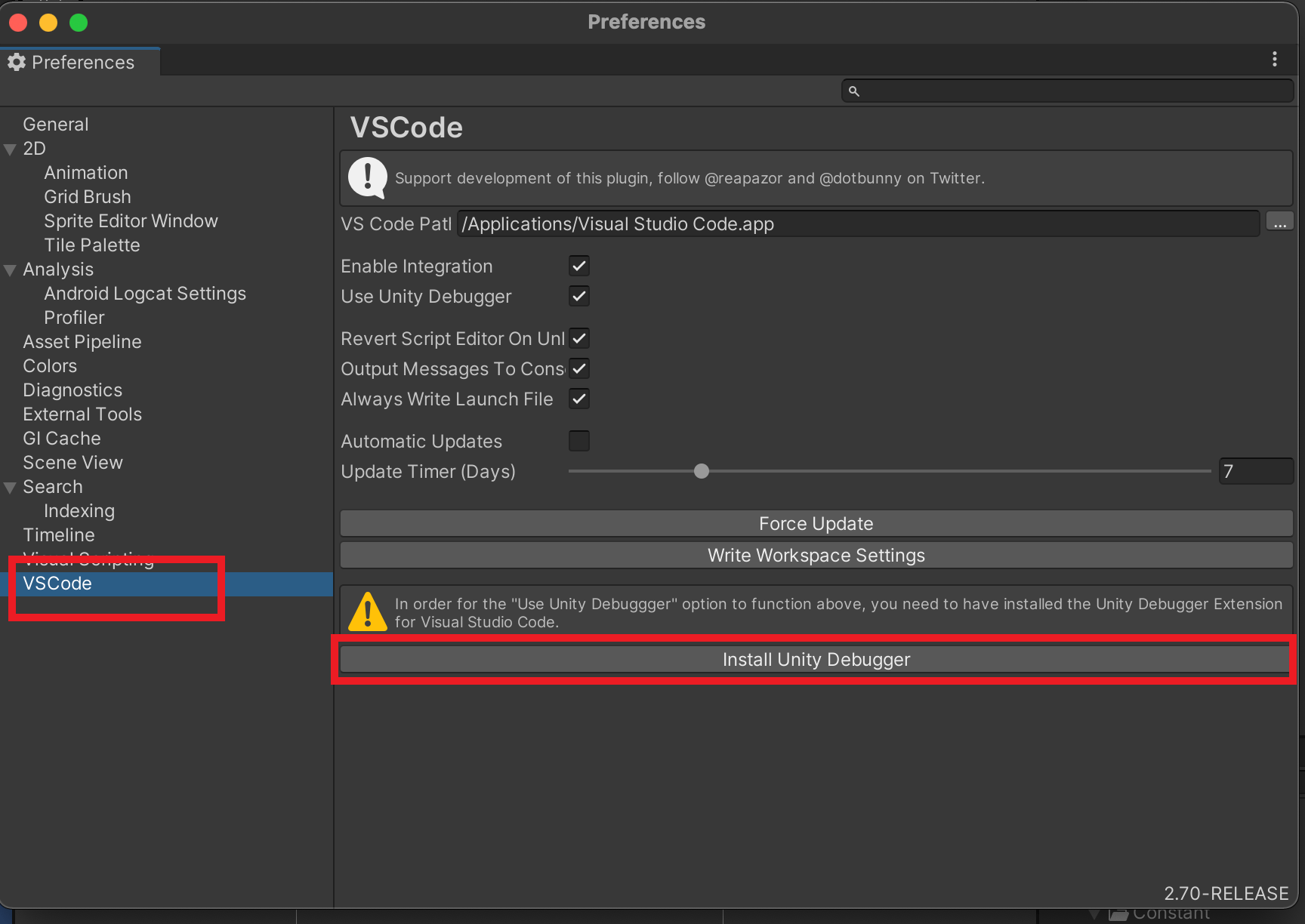Collapse the 2D category
Image resolution: width=1305 pixels, height=924 pixels.
(10, 149)
